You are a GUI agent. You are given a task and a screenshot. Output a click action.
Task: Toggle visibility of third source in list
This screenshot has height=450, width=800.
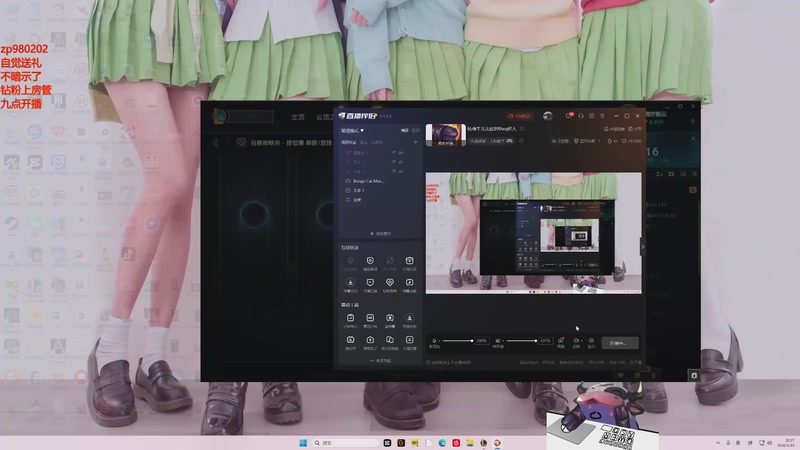tap(394, 171)
